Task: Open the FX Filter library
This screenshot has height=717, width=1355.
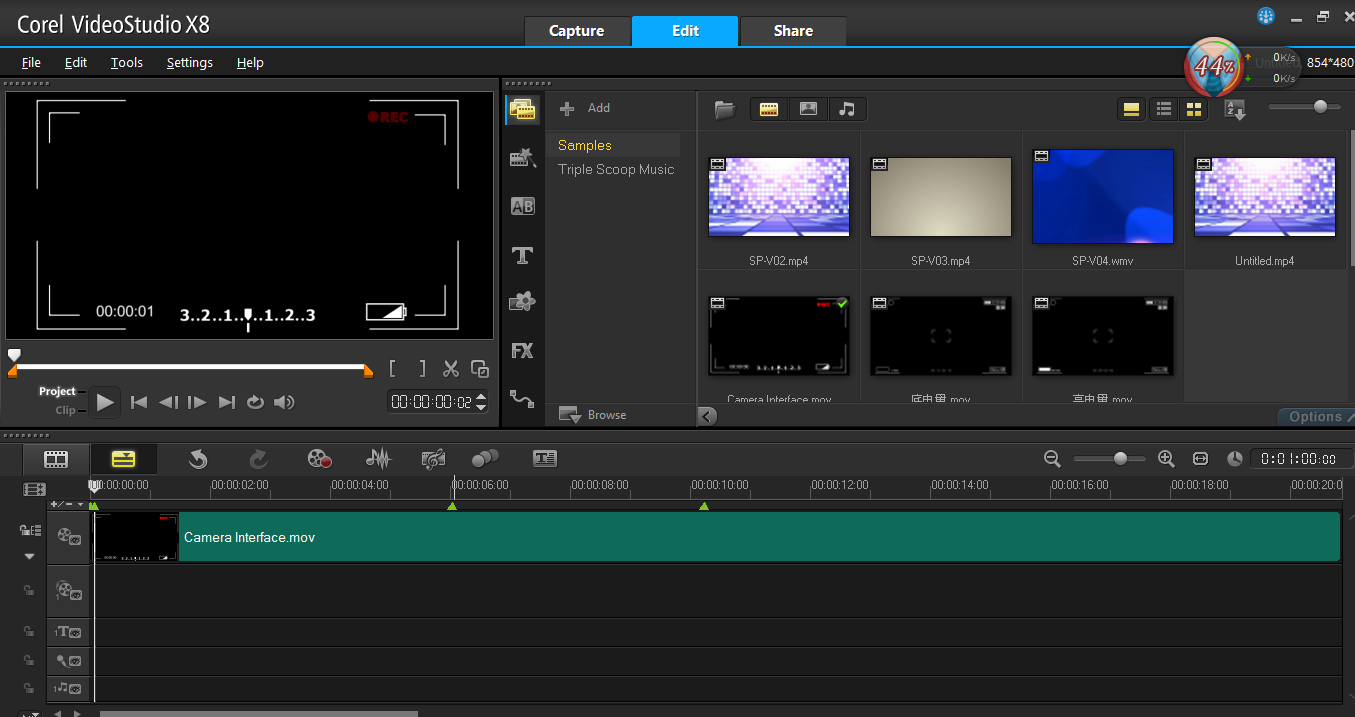Action: [x=522, y=350]
